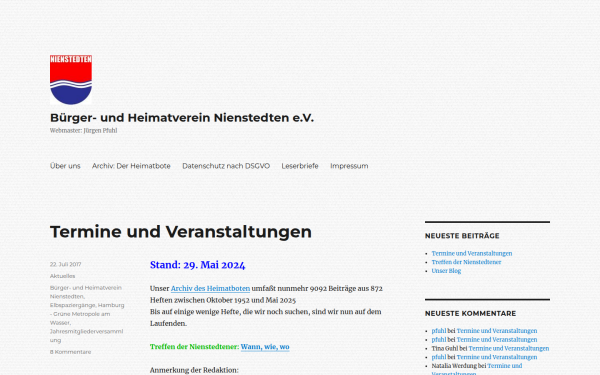
Task: Click the post heading Termine und Veranstaltungen
Action: [x=181, y=232]
